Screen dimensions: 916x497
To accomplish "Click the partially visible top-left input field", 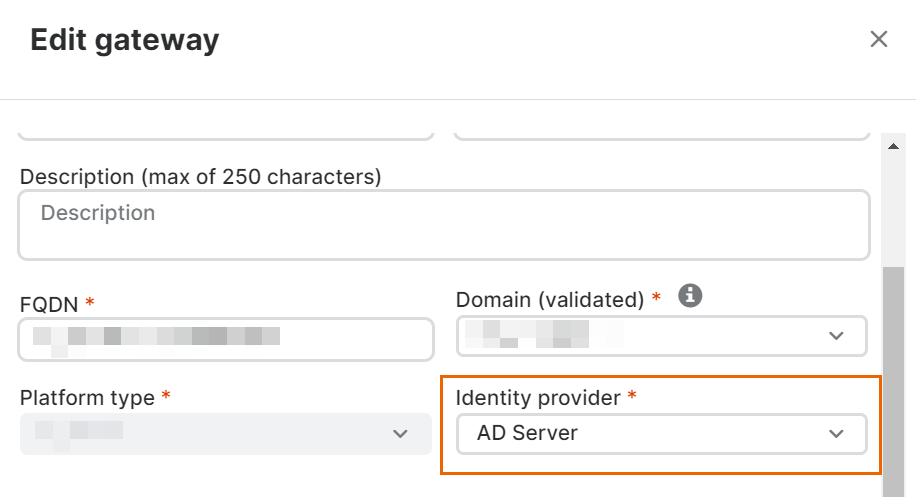I will tap(225, 133).
